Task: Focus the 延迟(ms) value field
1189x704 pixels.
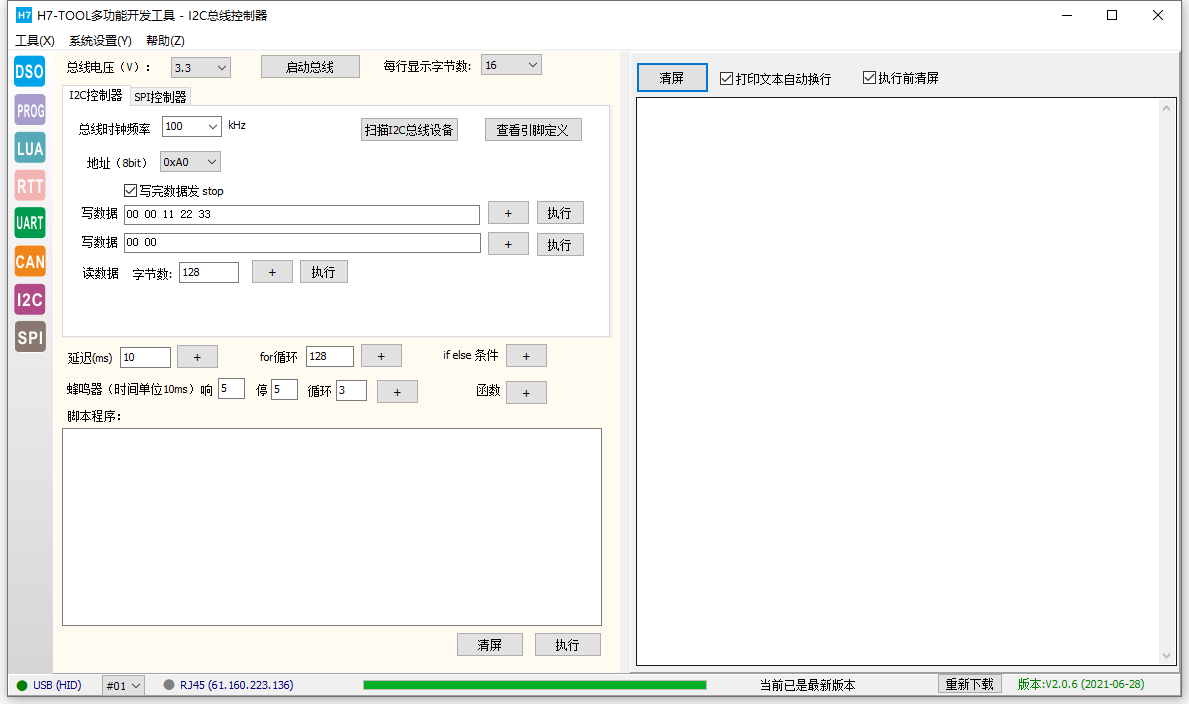Action: click(x=146, y=357)
